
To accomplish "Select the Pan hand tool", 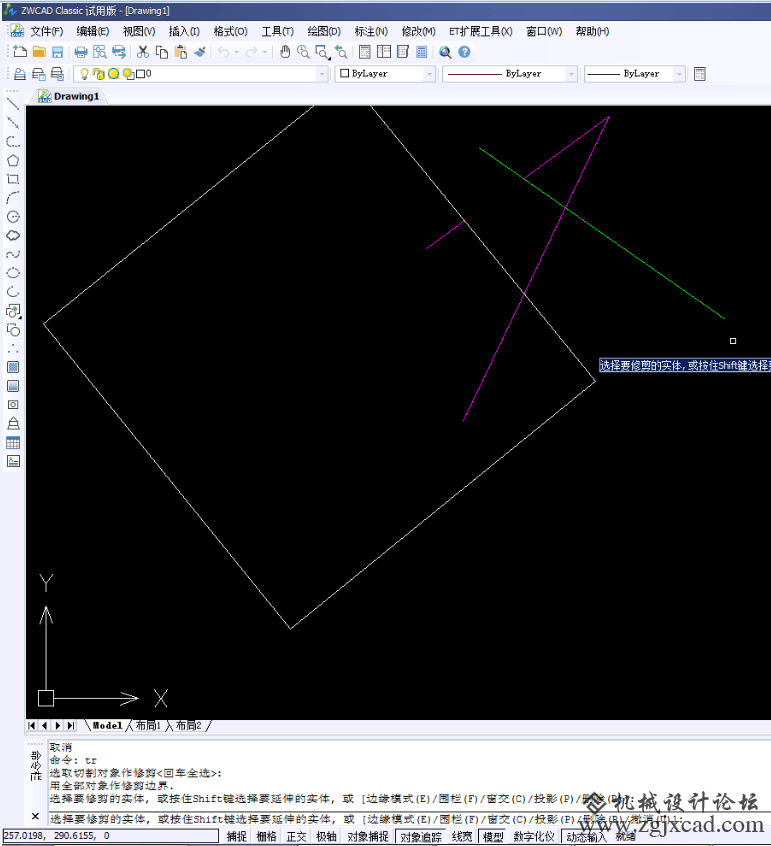I will [285, 52].
